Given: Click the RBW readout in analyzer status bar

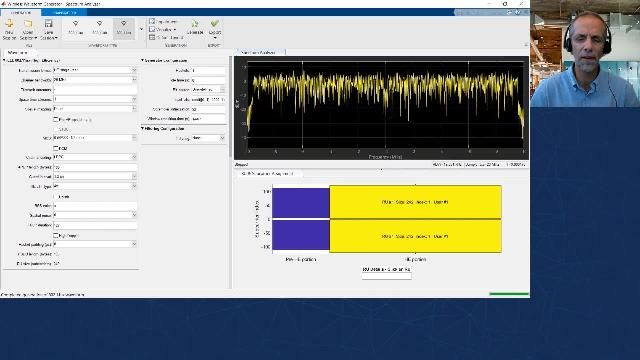Looking at the screenshot, I should click(x=447, y=165).
